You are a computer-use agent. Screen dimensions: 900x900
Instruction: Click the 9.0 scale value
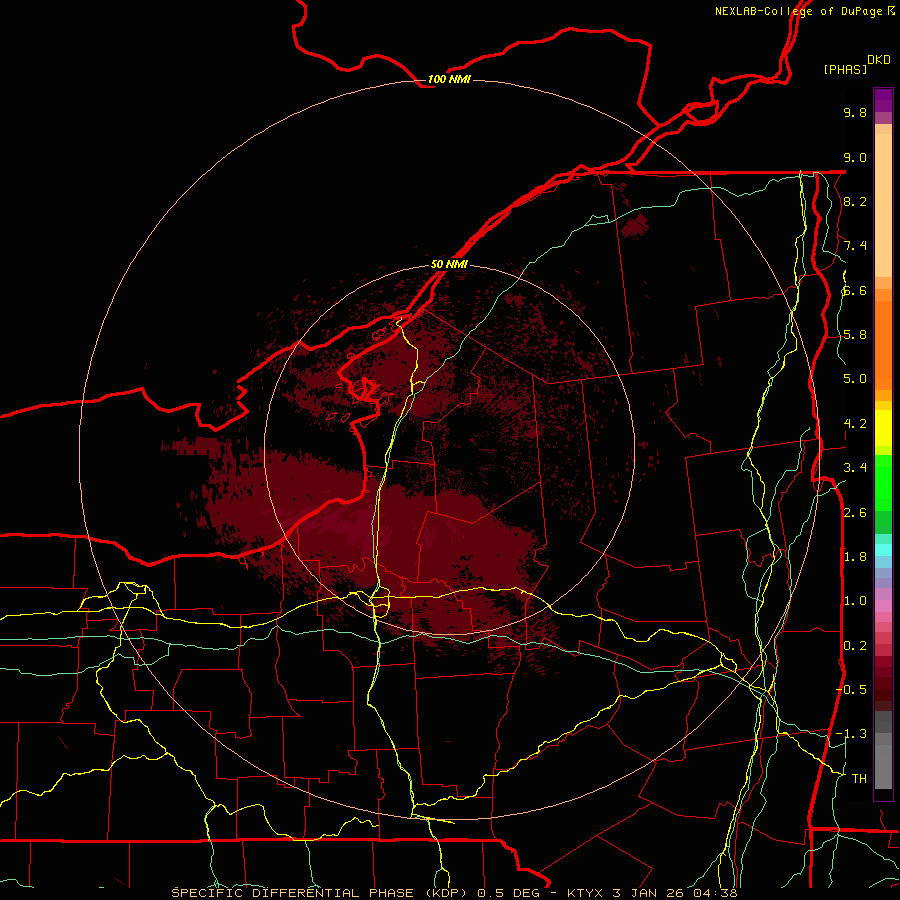855,157
